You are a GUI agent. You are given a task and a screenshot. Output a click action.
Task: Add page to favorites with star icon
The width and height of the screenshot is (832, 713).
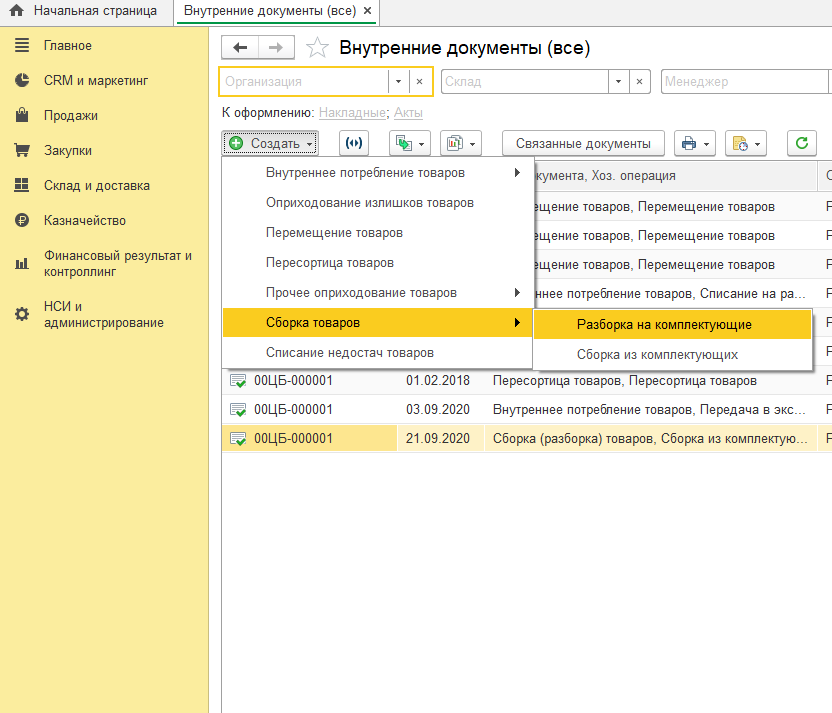[x=317, y=48]
